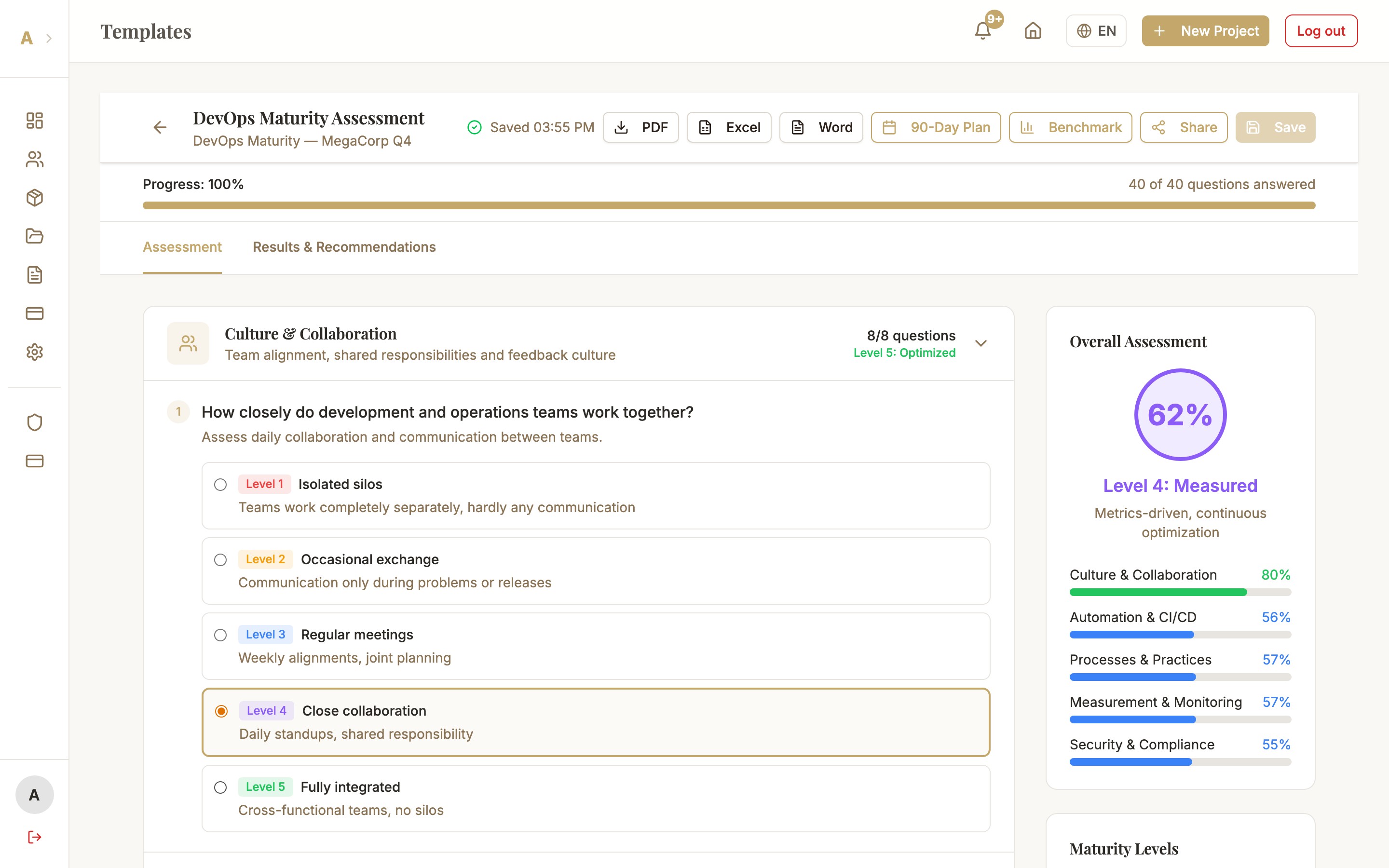Click the 'Level 4: Measured' heading

(1180, 486)
